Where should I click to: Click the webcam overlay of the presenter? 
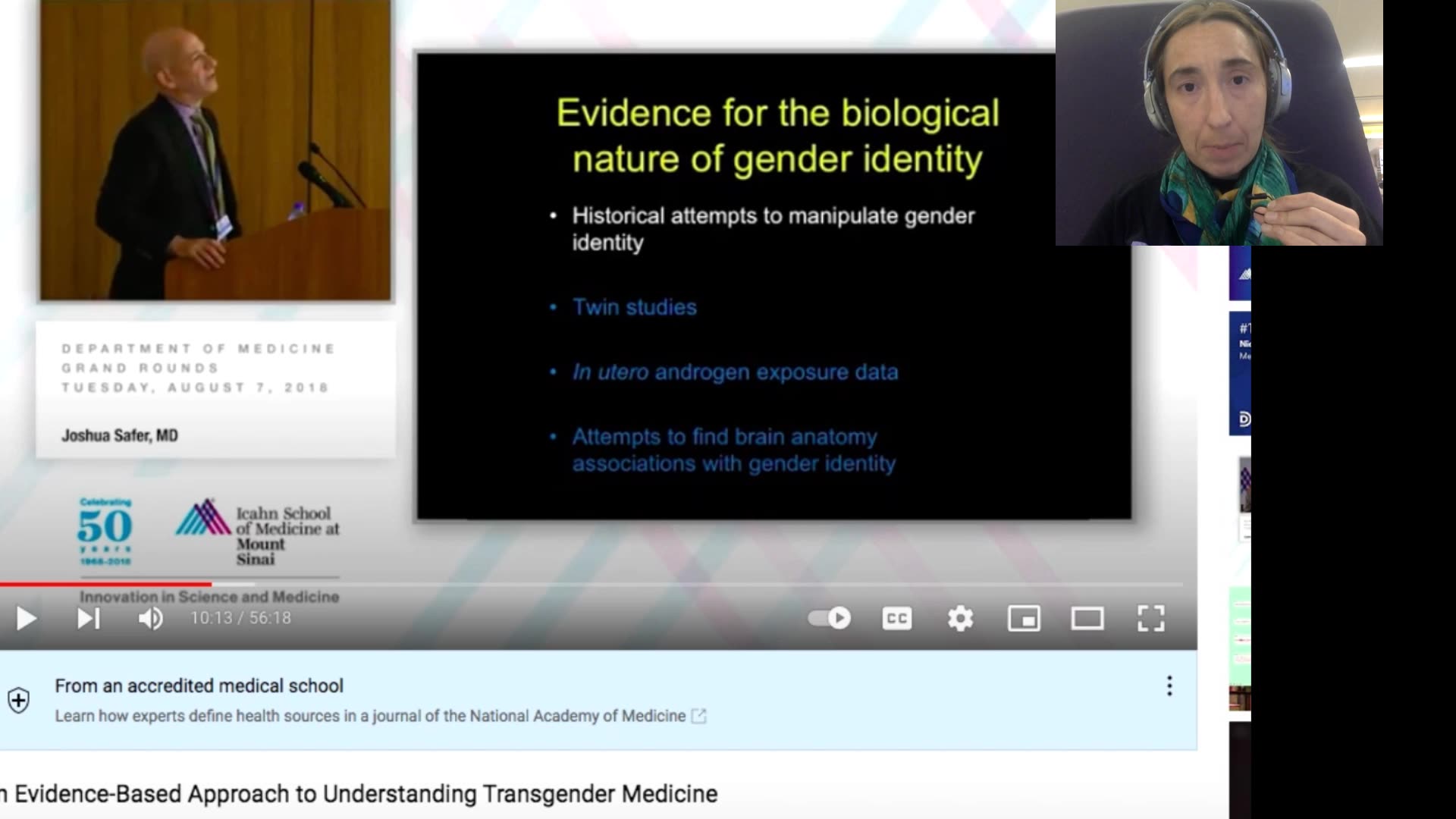[x=1219, y=123]
